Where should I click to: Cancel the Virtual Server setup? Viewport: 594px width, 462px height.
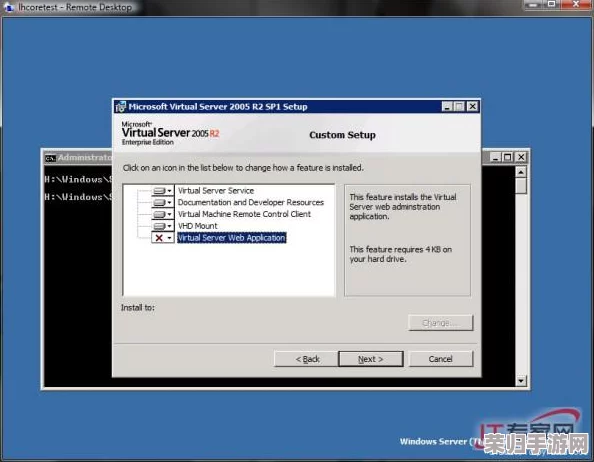click(x=441, y=359)
